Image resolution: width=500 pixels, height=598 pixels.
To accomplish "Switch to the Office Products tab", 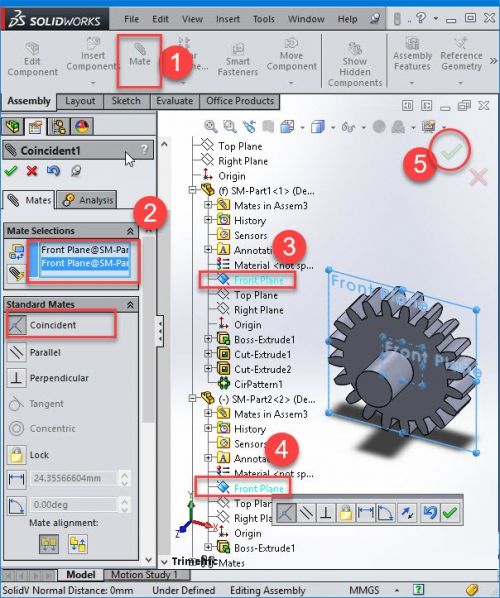I will coord(240,101).
